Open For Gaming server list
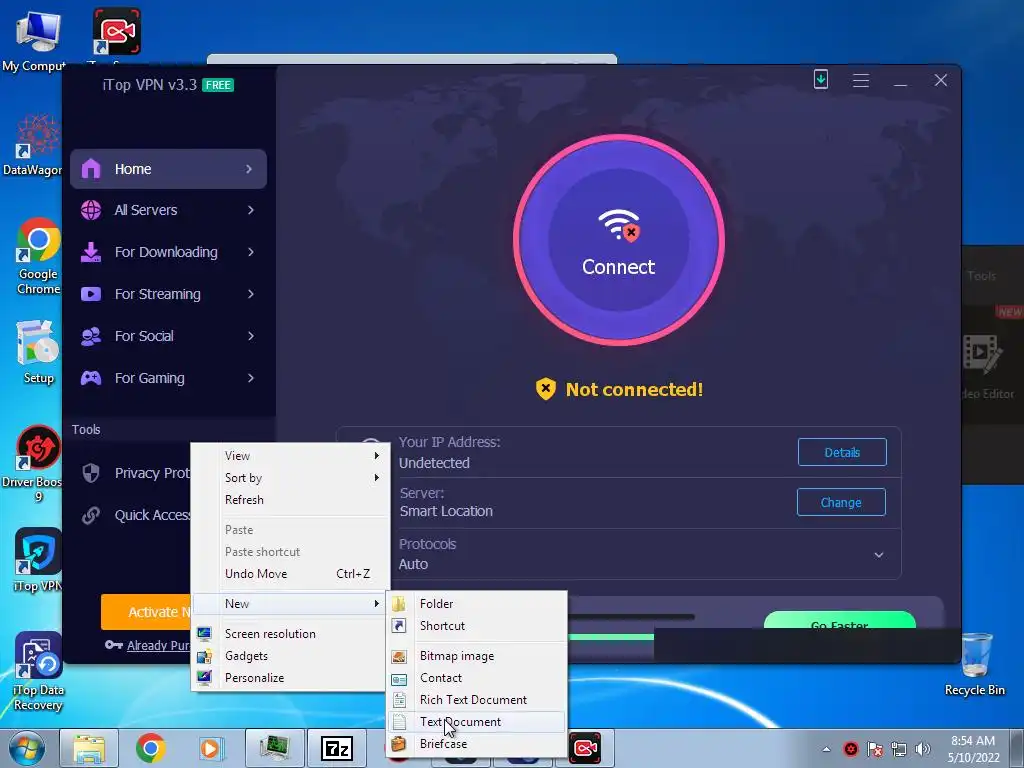The width and height of the screenshot is (1024, 768). coord(168,378)
